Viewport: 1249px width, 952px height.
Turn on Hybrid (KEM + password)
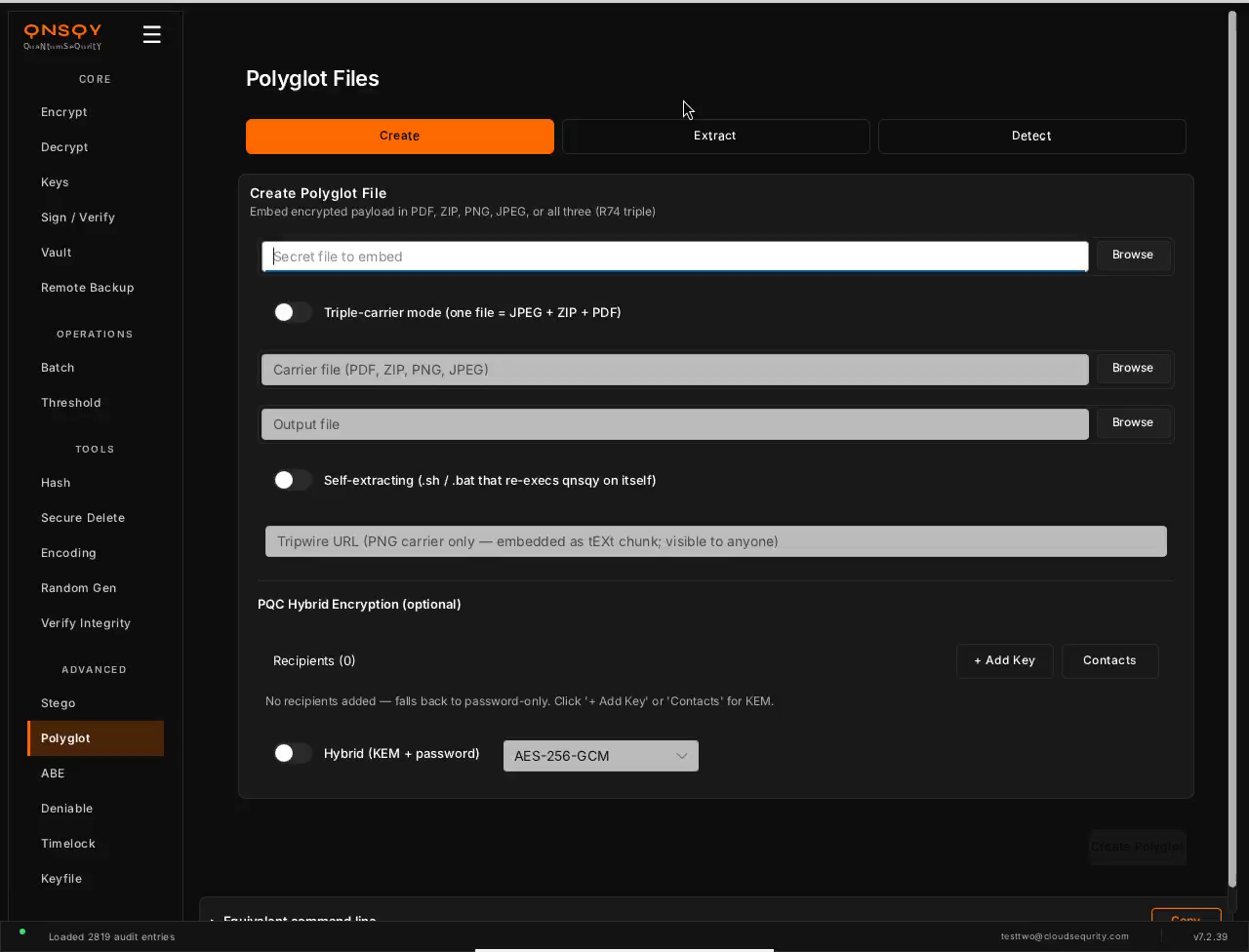tap(293, 753)
